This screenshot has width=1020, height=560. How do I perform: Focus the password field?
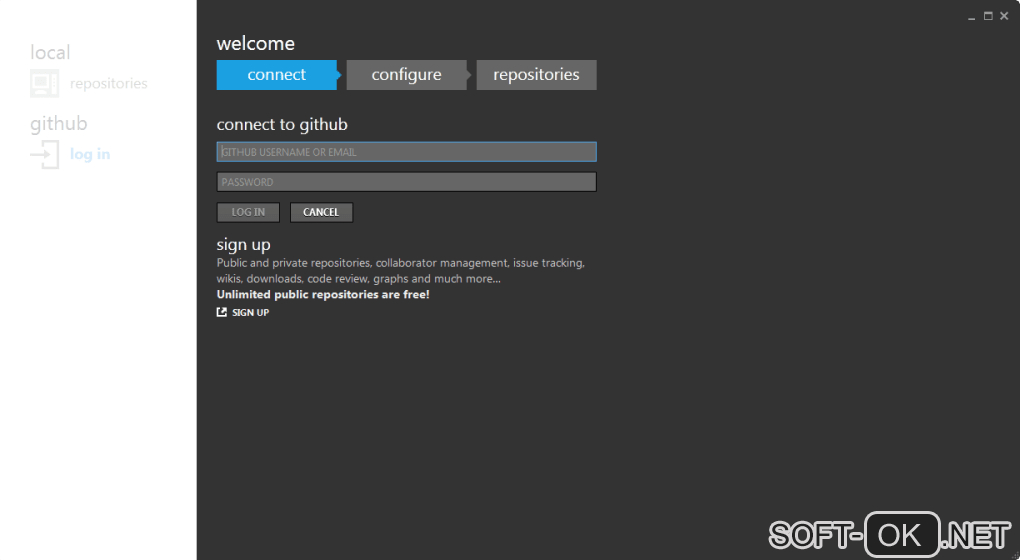(x=407, y=181)
